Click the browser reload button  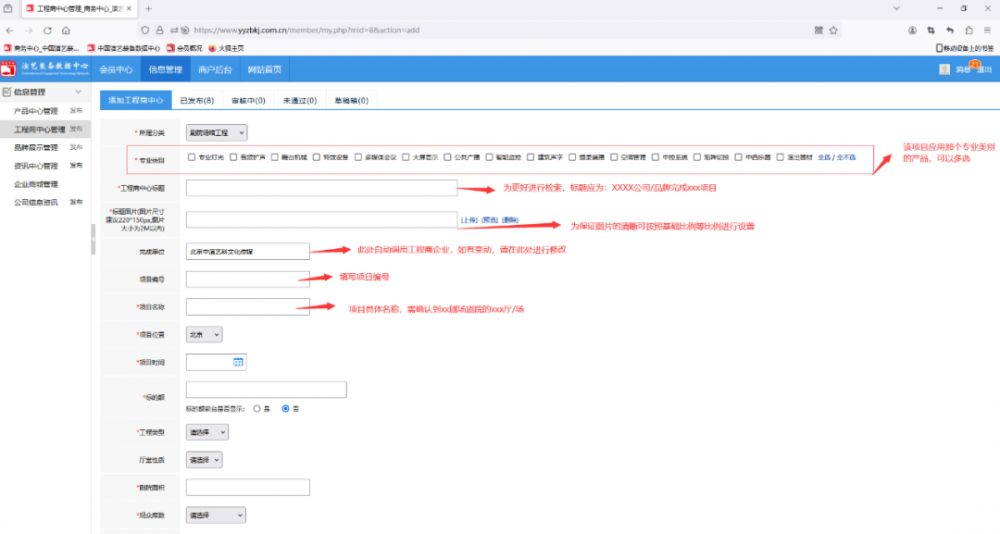(x=47, y=31)
